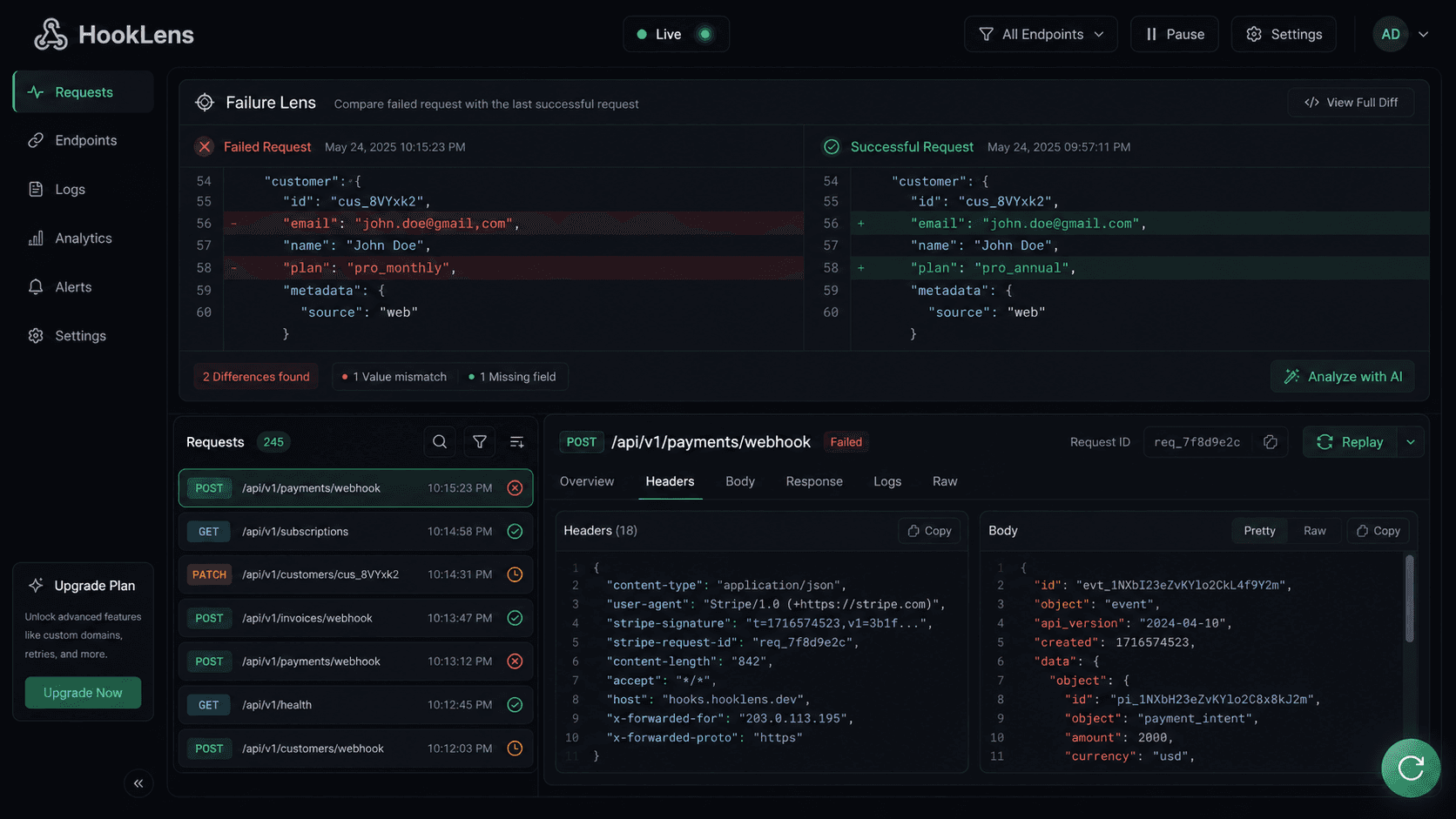The width and height of the screenshot is (1456, 819).
Task: Click failed status icon on 10:15:23 PM request
Action: (516, 488)
